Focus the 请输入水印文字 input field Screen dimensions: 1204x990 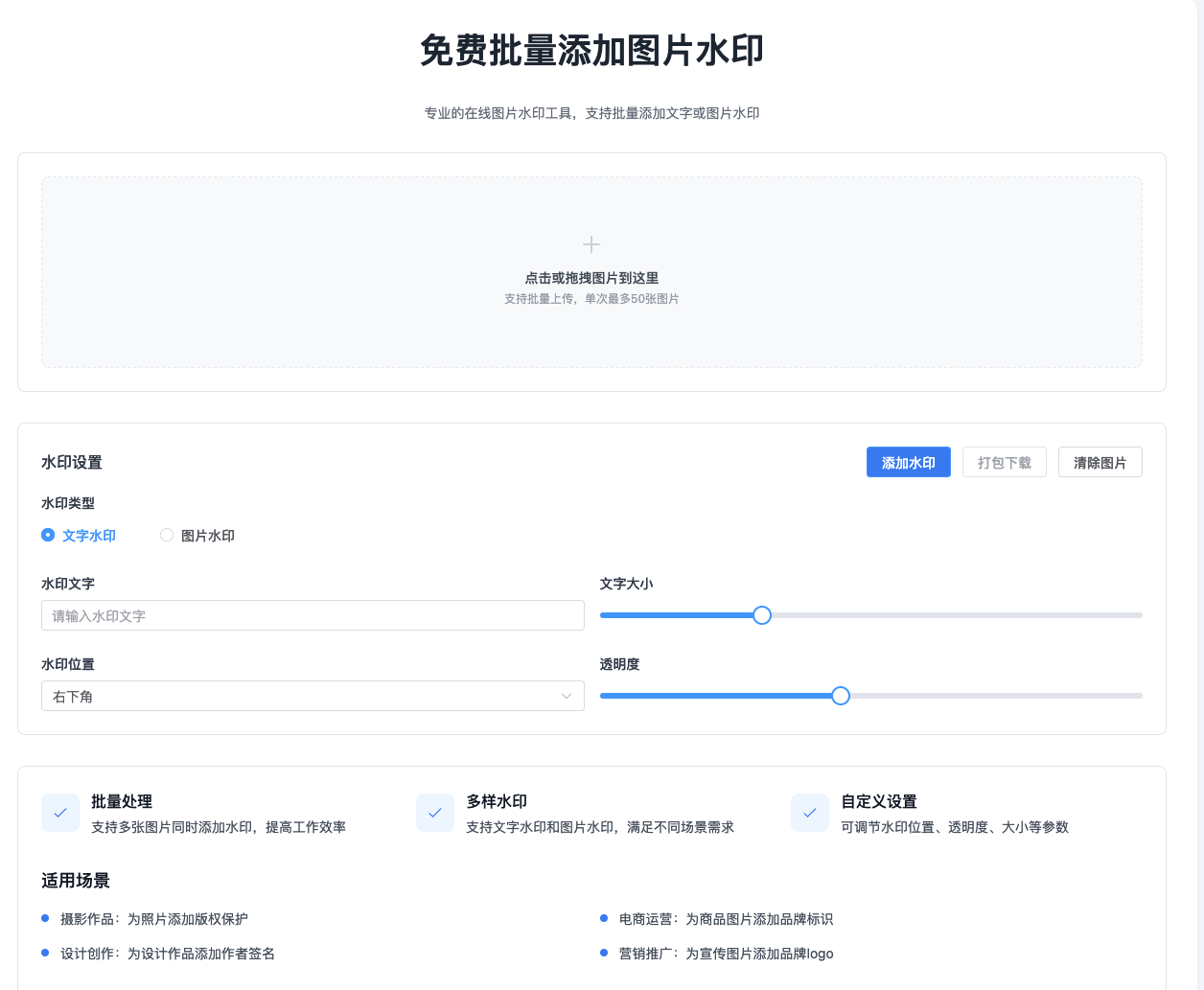(x=313, y=615)
